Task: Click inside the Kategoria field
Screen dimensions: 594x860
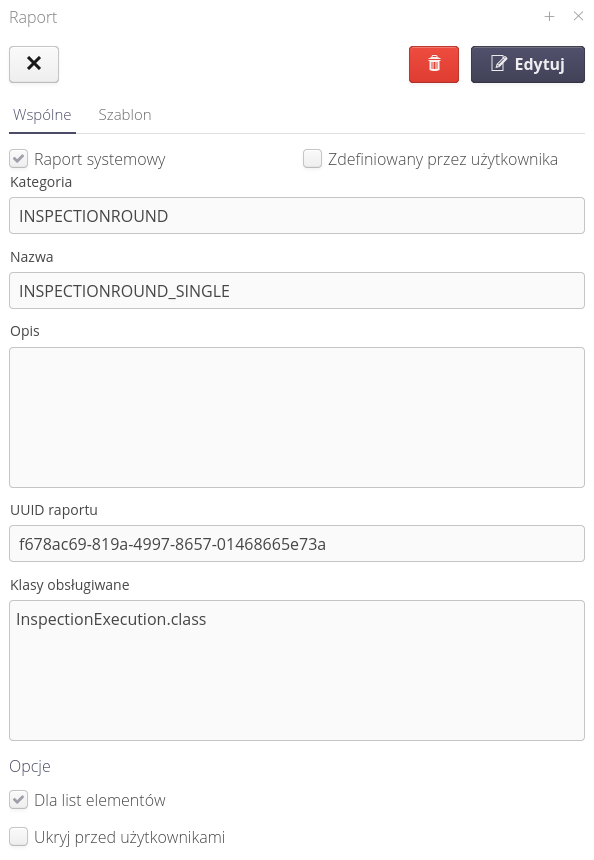Action: tap(297, 215)
